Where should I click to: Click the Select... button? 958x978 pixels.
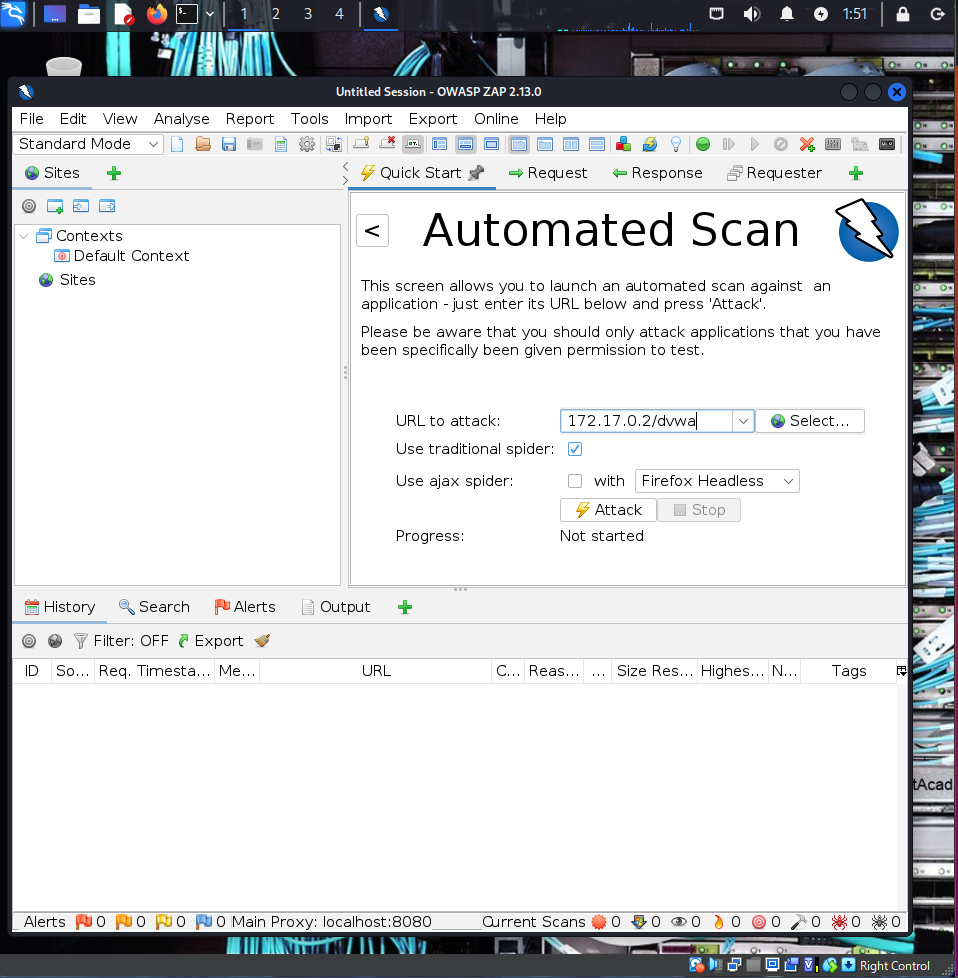coord(810,421)
